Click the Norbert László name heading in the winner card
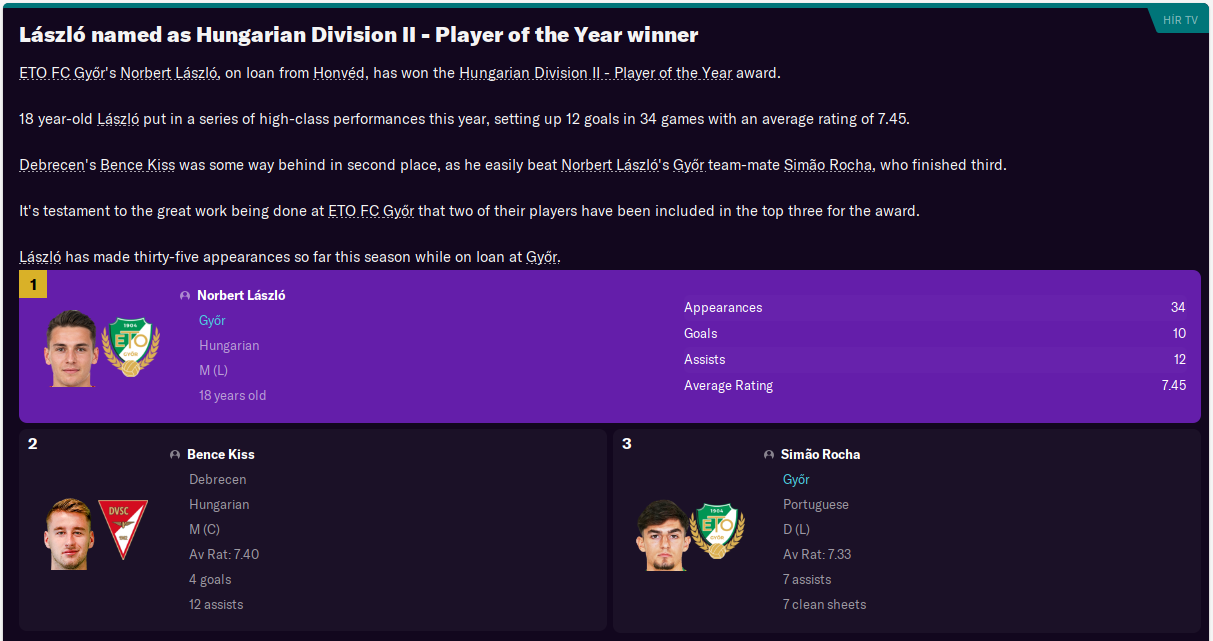This screenshot has height=641, width=1213. point(241,296)
